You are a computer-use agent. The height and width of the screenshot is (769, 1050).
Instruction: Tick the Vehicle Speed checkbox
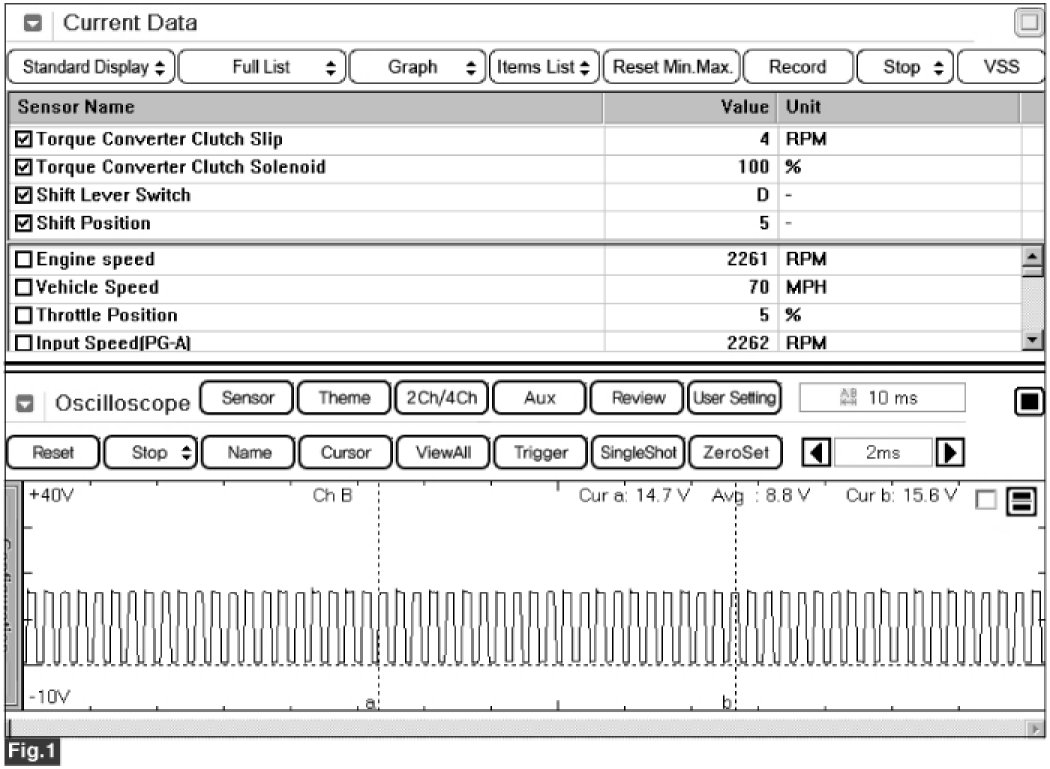[x=24, y=288]
